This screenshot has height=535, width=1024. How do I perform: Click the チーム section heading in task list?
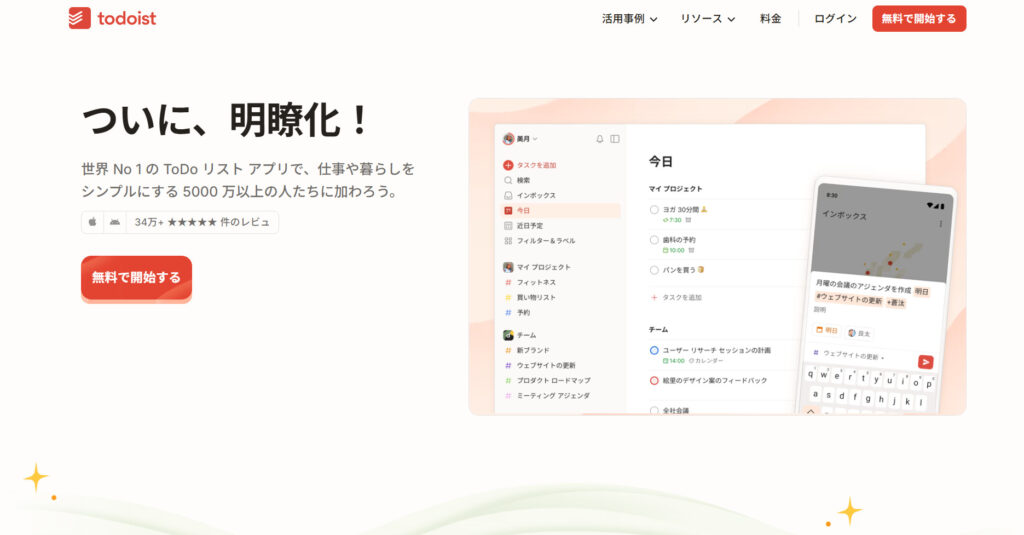pyautogui.click(x=658, y=329)
